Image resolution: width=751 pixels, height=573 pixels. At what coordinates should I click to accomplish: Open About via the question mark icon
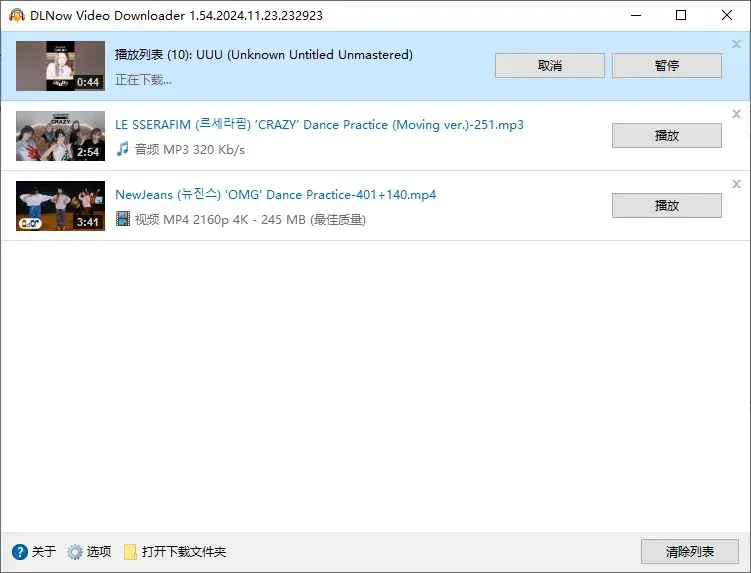pos(20,552)
